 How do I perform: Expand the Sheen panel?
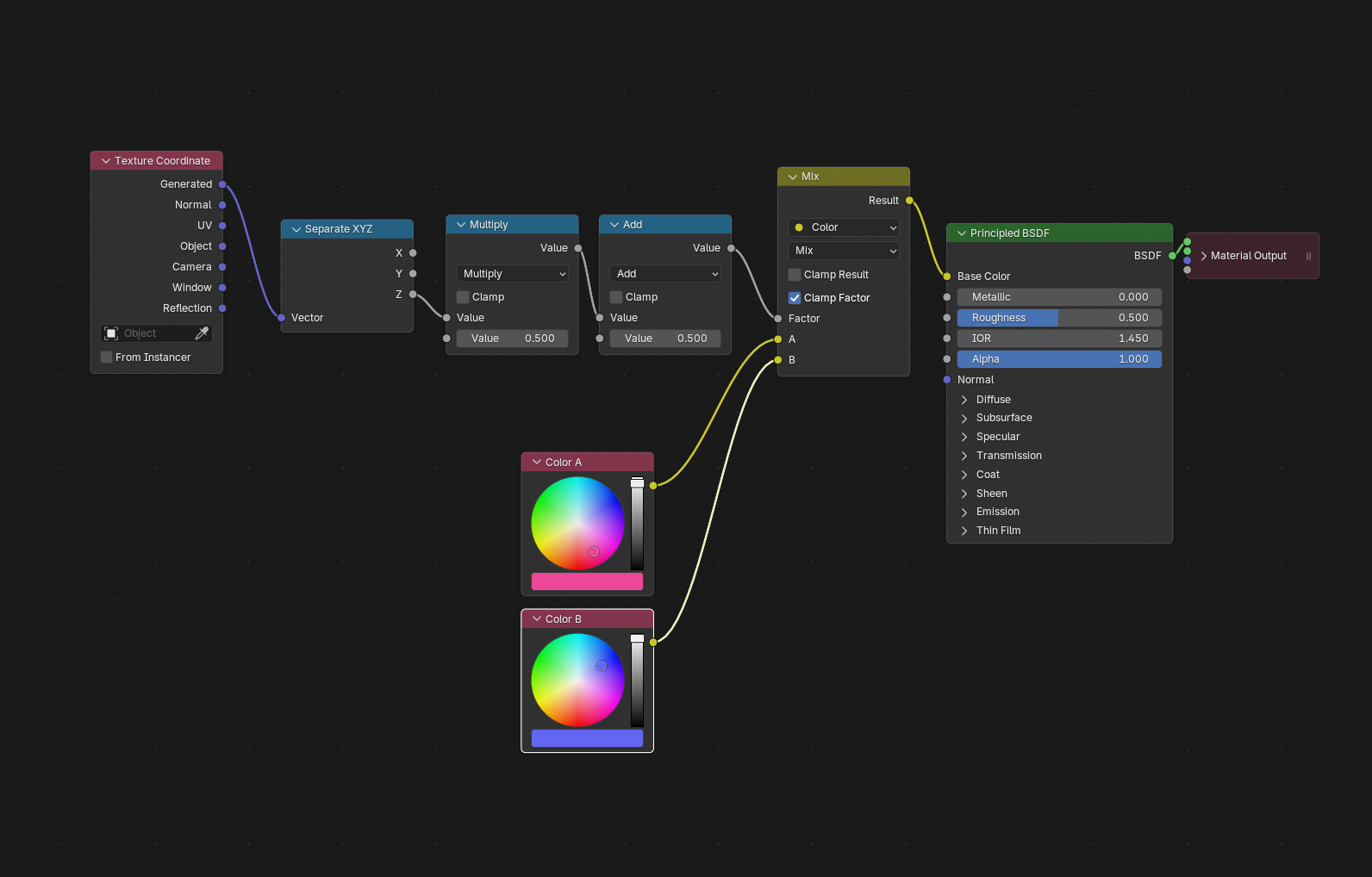[x=964, y=494]
